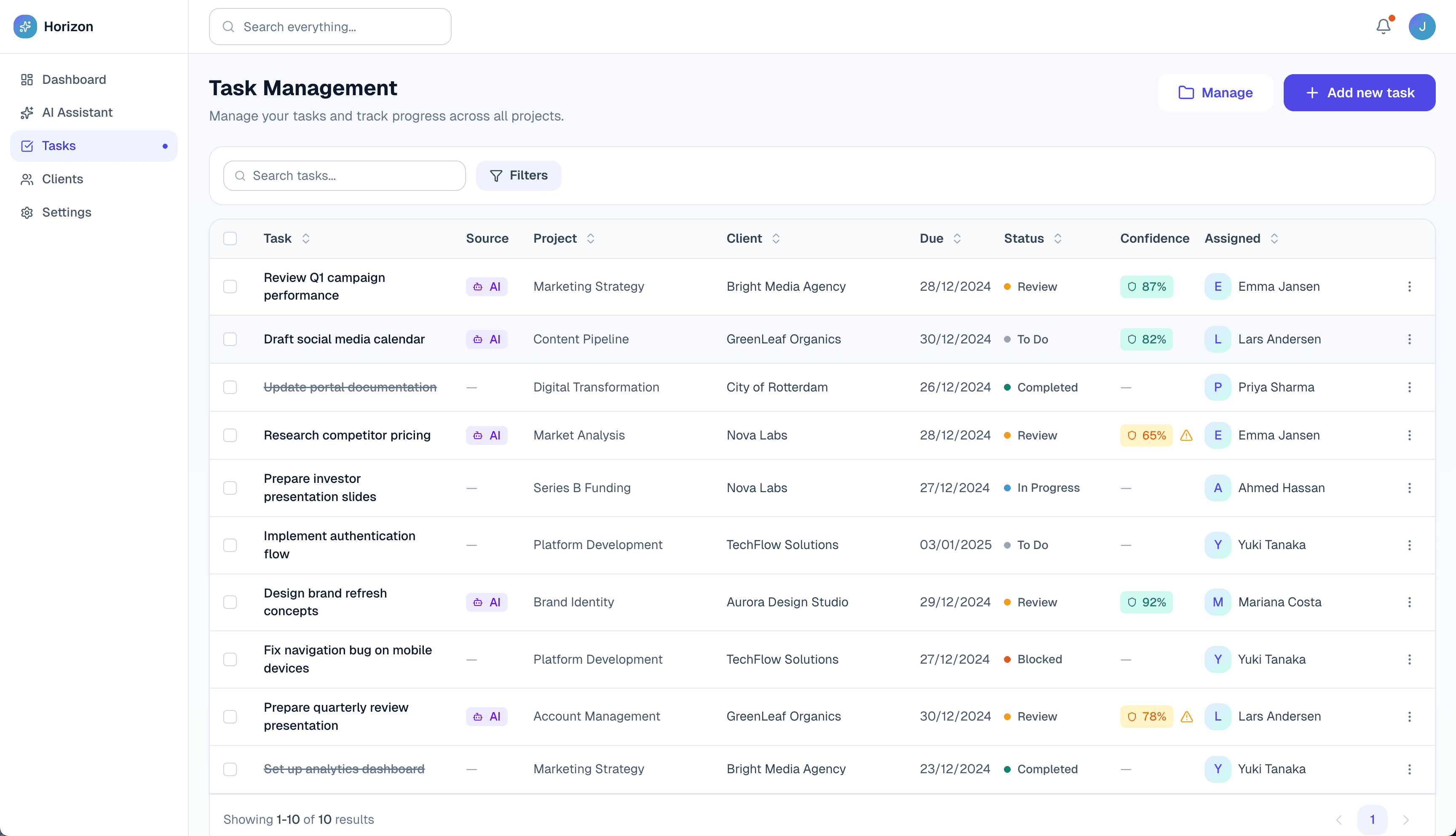Click the warning icon beside 78% confidence
The height and width of the screenshot is (836, 1456).
pos(1186,717)
